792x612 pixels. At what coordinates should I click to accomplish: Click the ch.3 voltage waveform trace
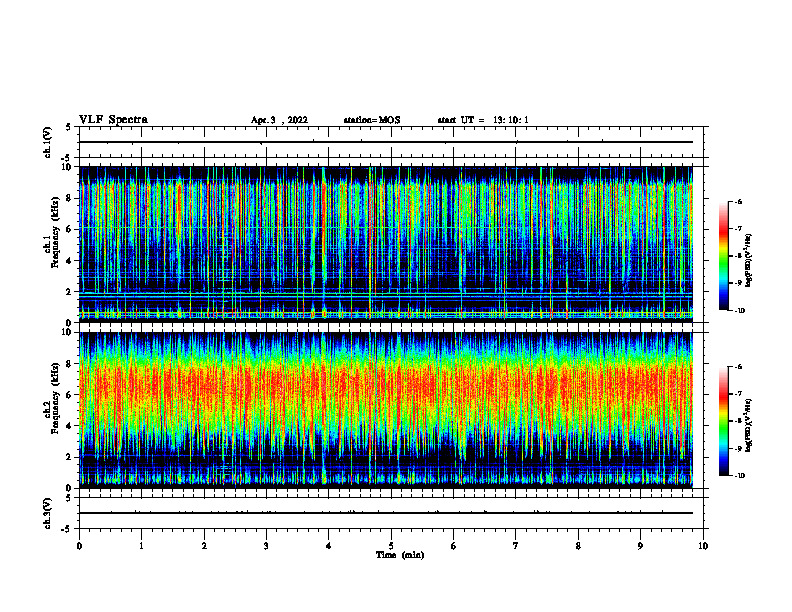pyautogui.click(x=386, y=513)
